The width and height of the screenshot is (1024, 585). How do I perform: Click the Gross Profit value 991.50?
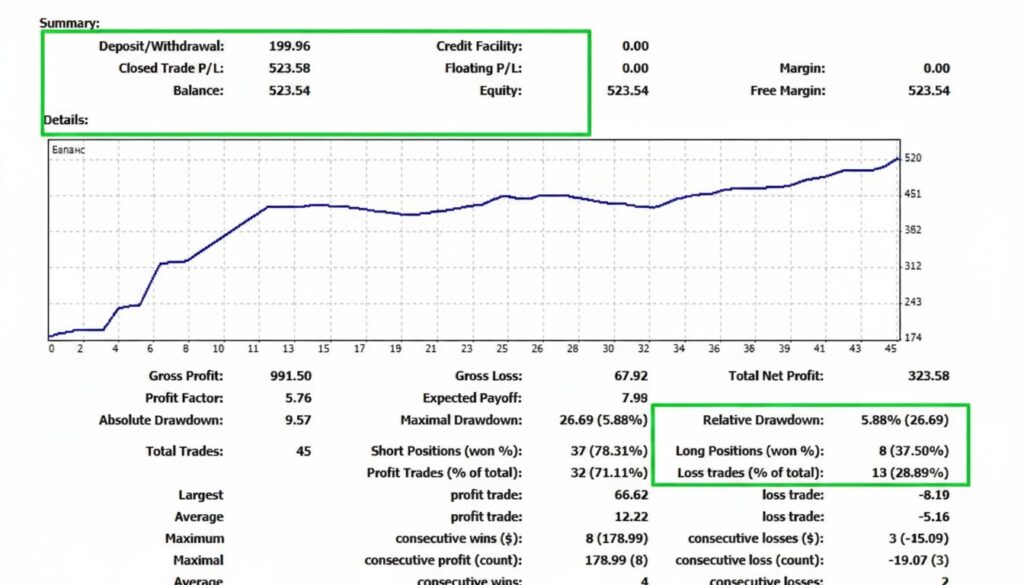click(291, 376)
